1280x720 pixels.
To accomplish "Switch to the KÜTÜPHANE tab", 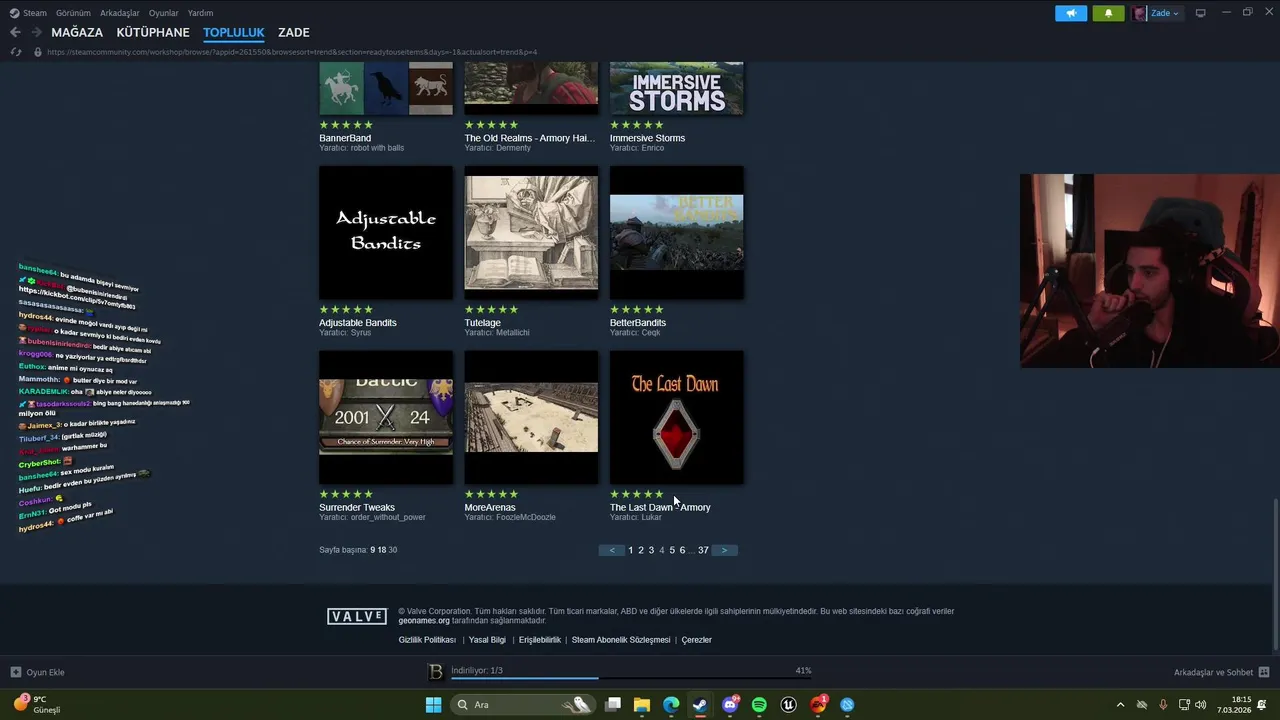I will coord(153,33).
